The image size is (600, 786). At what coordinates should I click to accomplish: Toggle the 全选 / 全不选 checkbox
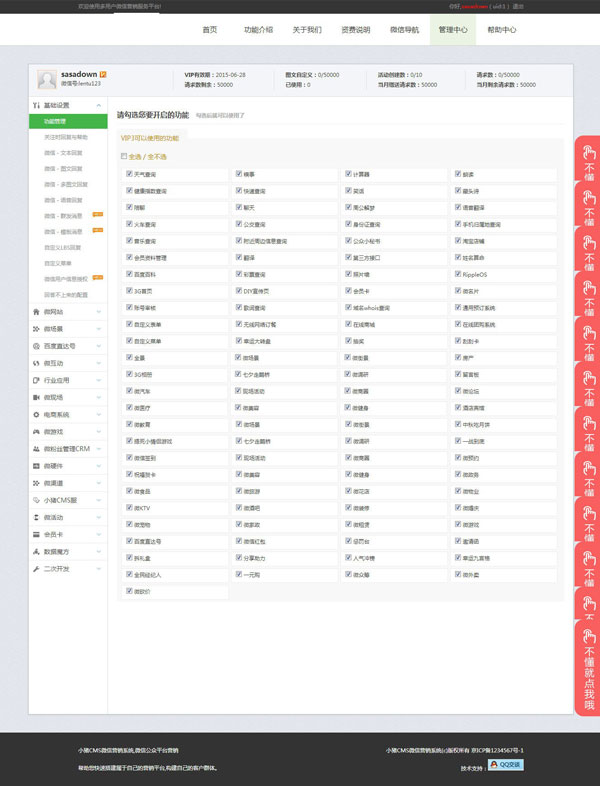pos(124,156)
